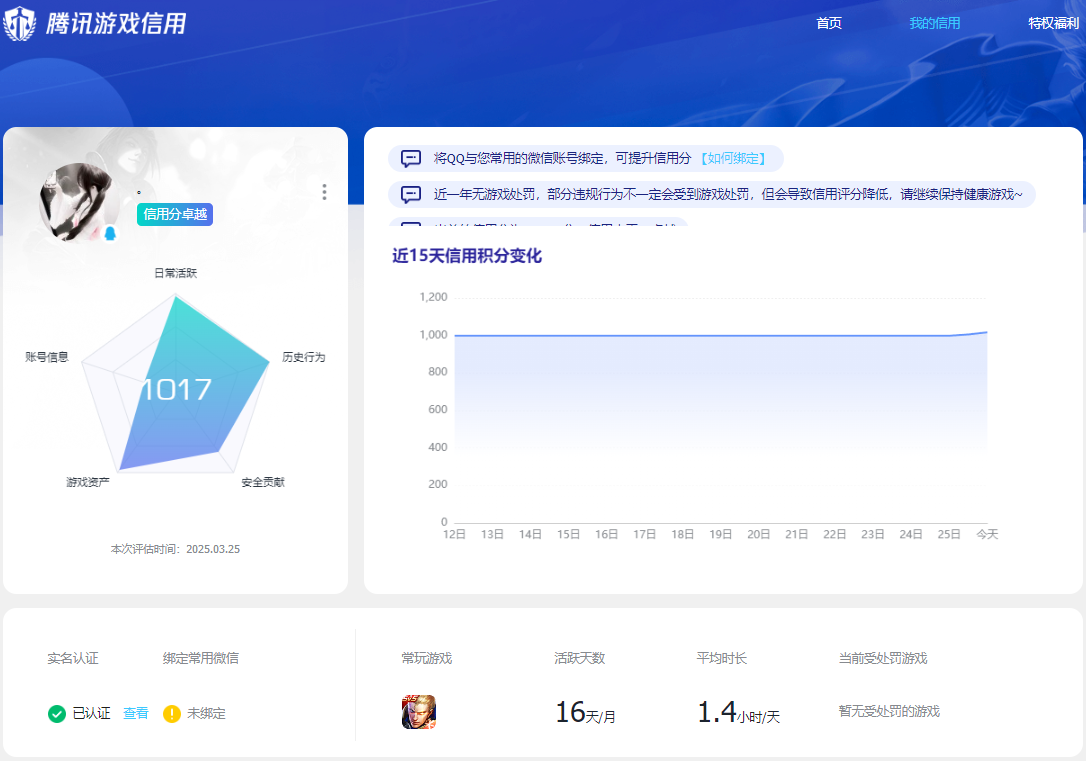Click the frequently played game icon
Viewport: 1086px width, 761px height.
pyautogui.click(x=419, y=712)
